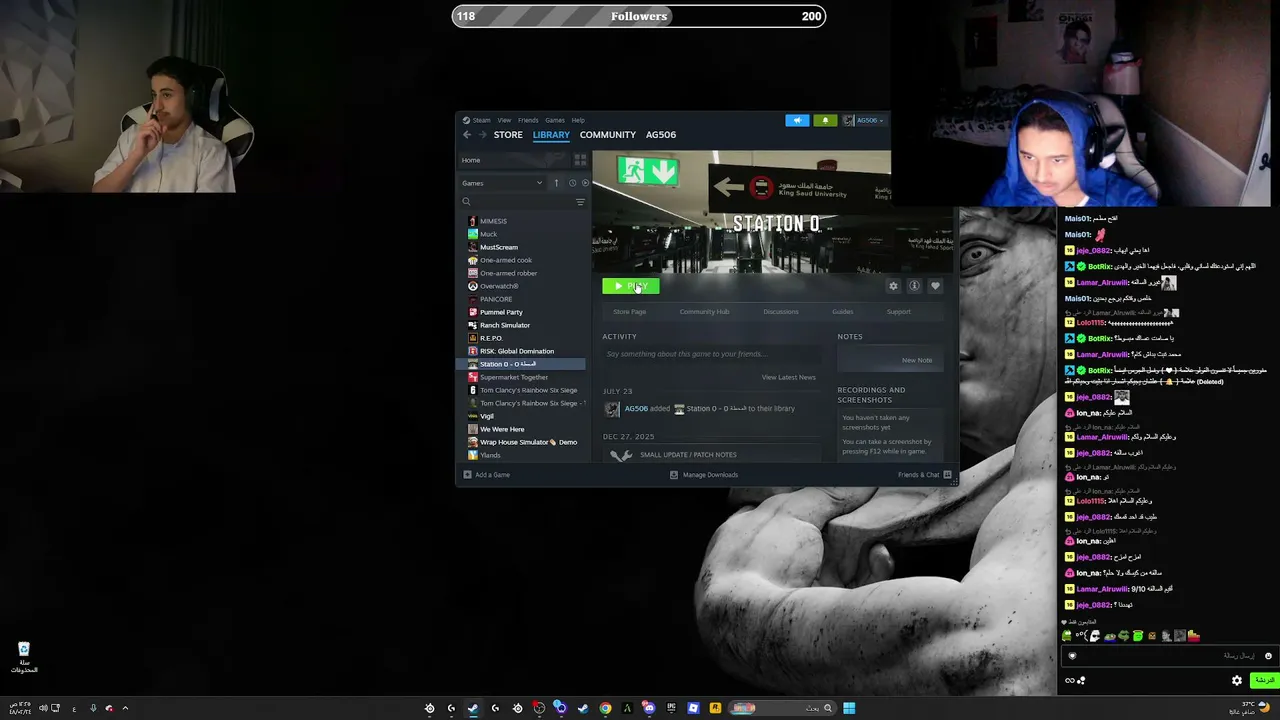
Task: Open the Help menu
Action: coord(578,120)
